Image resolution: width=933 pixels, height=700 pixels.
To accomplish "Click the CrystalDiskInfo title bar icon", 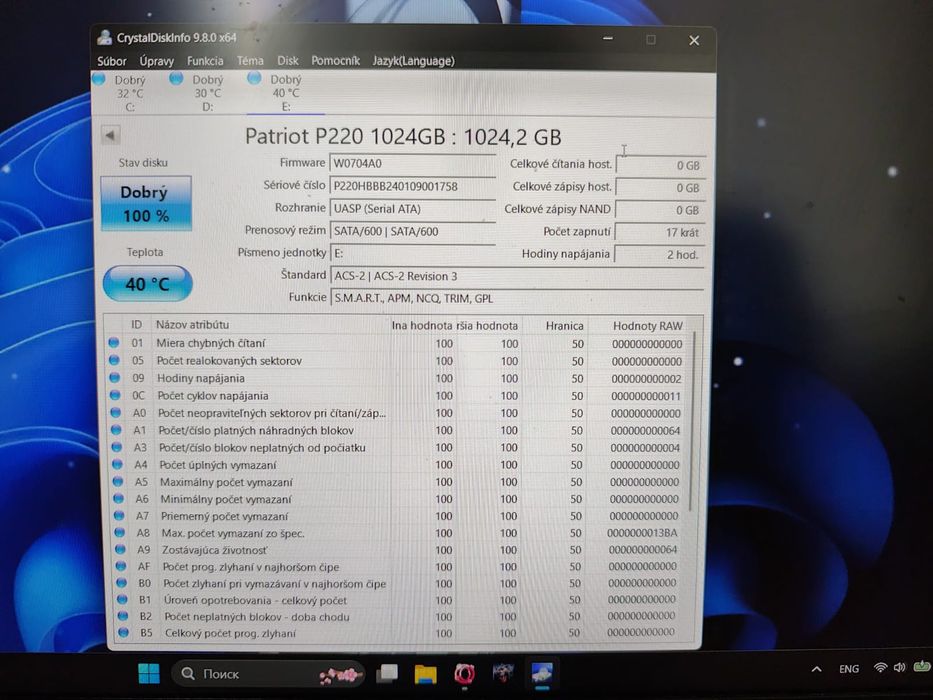I will (105, 38).
